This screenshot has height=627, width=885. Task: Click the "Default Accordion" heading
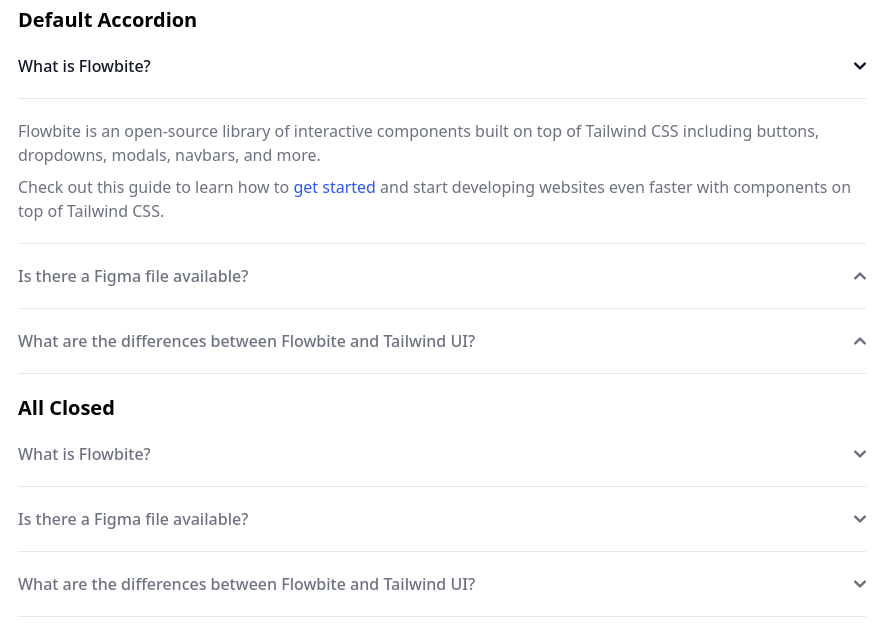coord(107,20)
